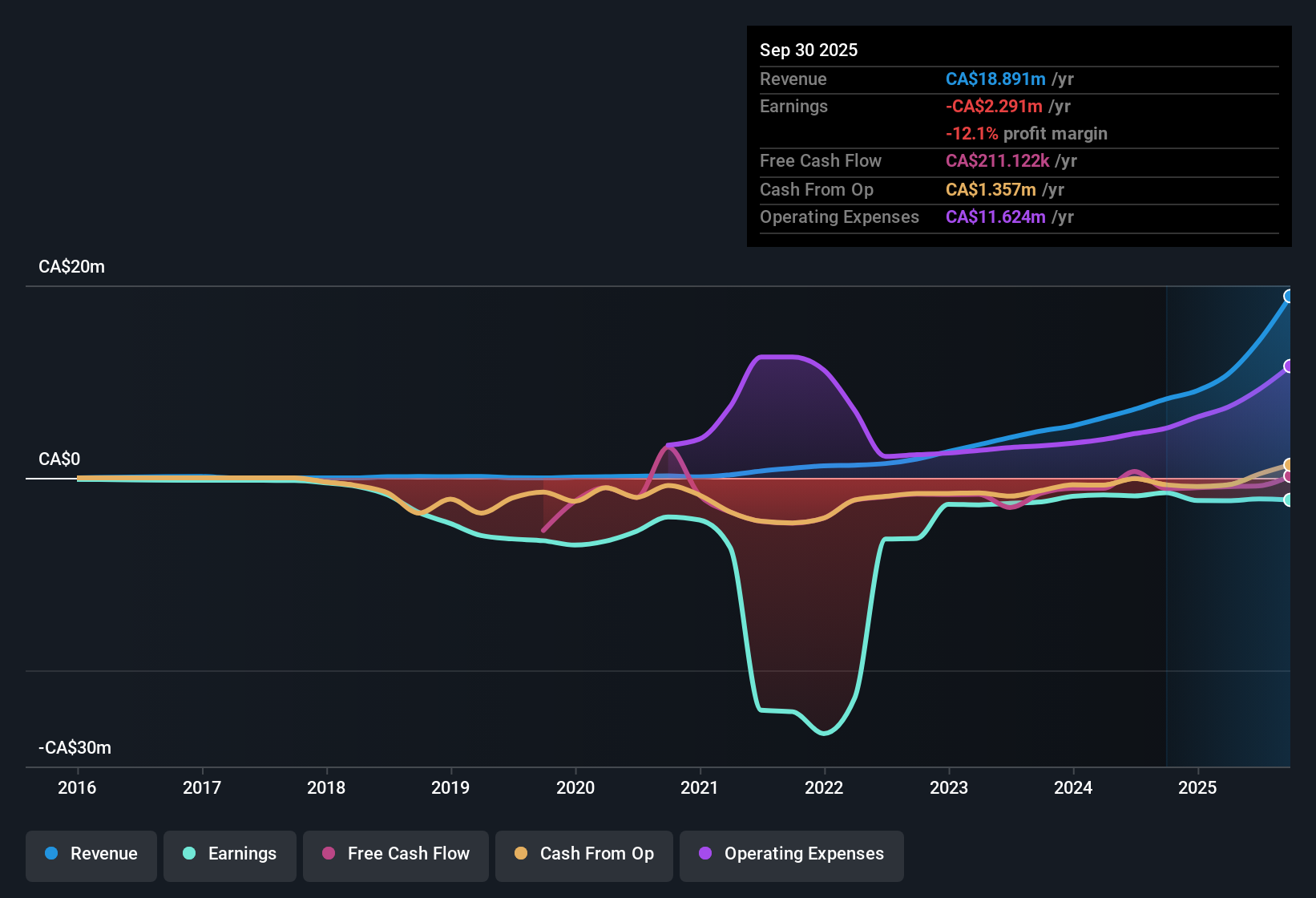Click the CA$20m axis label

[x=72, y=266]
